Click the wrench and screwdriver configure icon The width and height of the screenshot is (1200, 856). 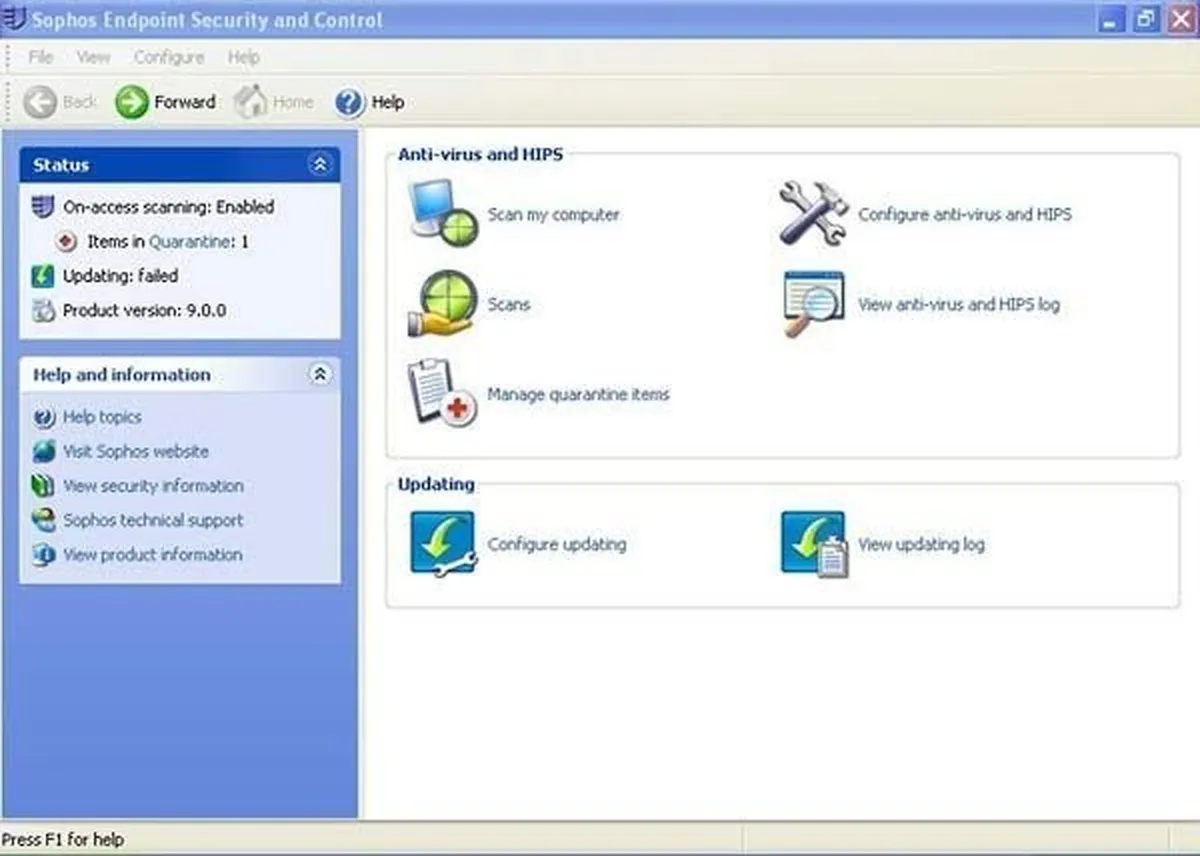[x=814, y=213]
